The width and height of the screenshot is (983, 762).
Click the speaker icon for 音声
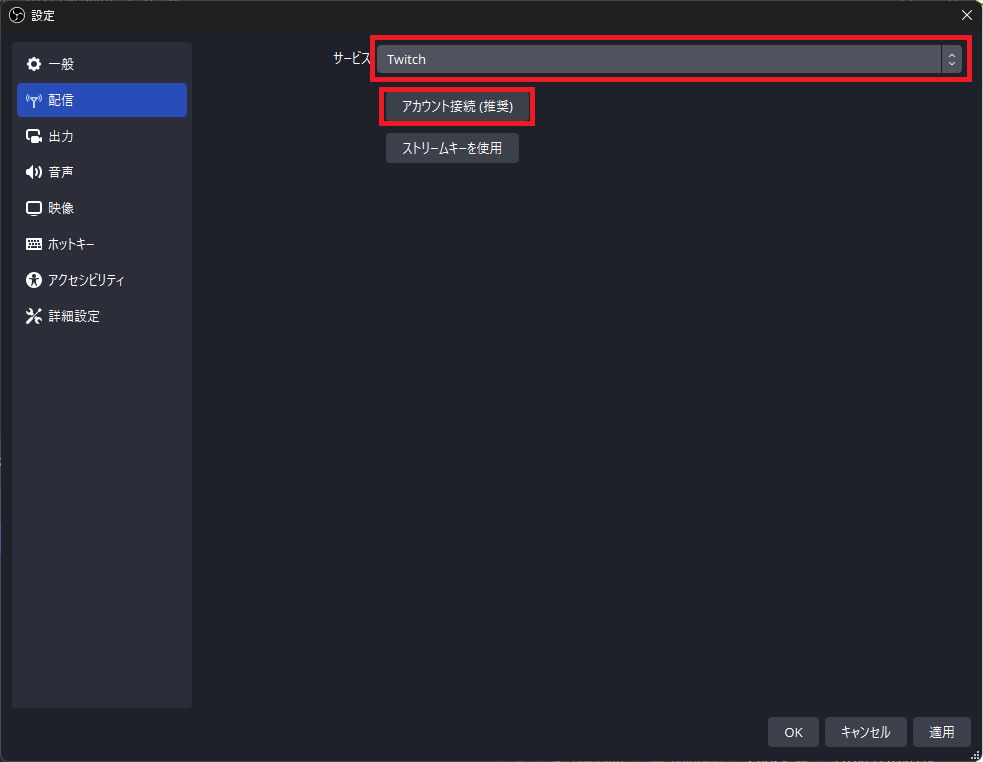[x=34, y=172]
